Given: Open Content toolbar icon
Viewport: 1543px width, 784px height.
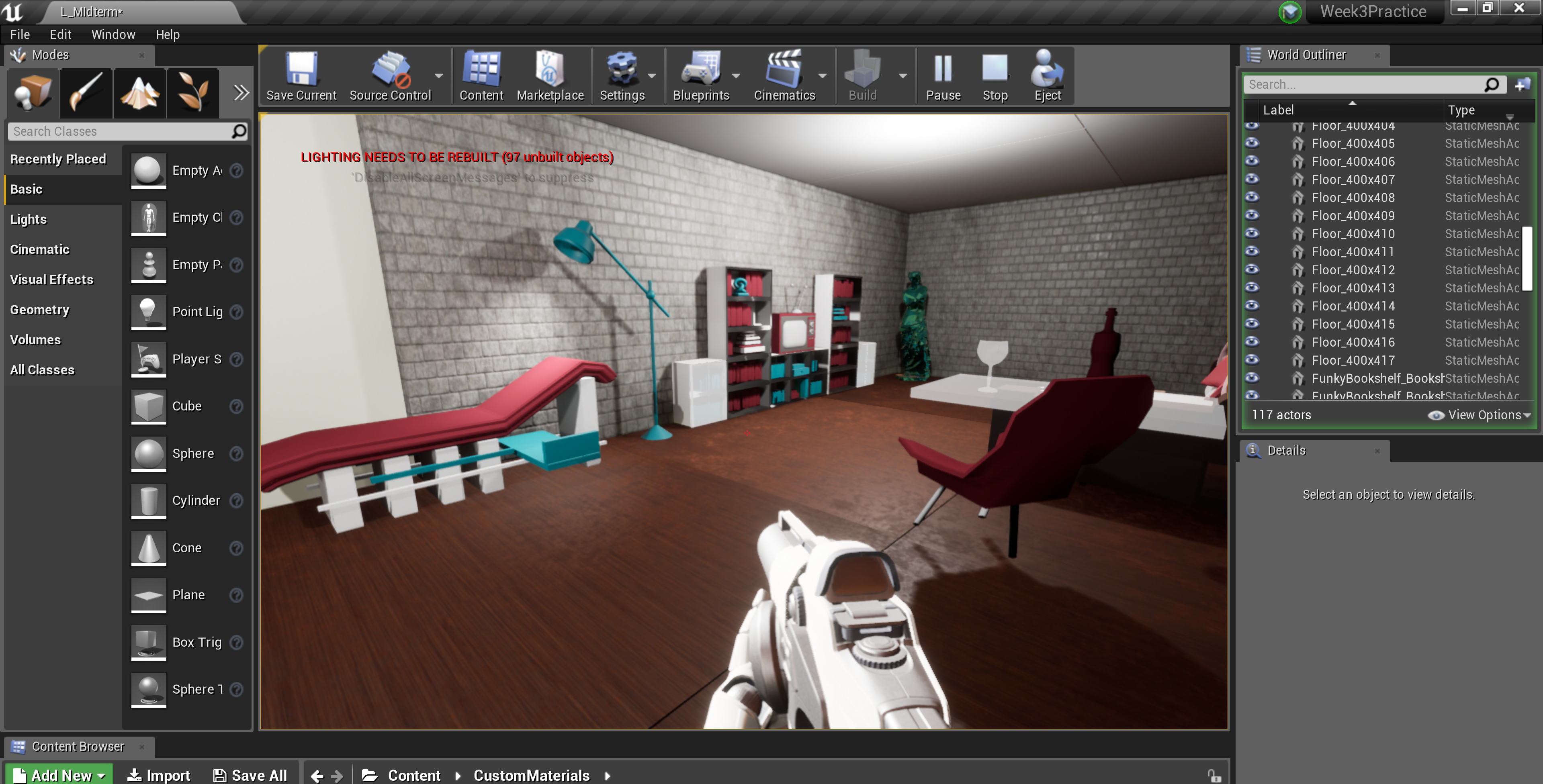Looking at the screenshot, I should tap(481, 76).
